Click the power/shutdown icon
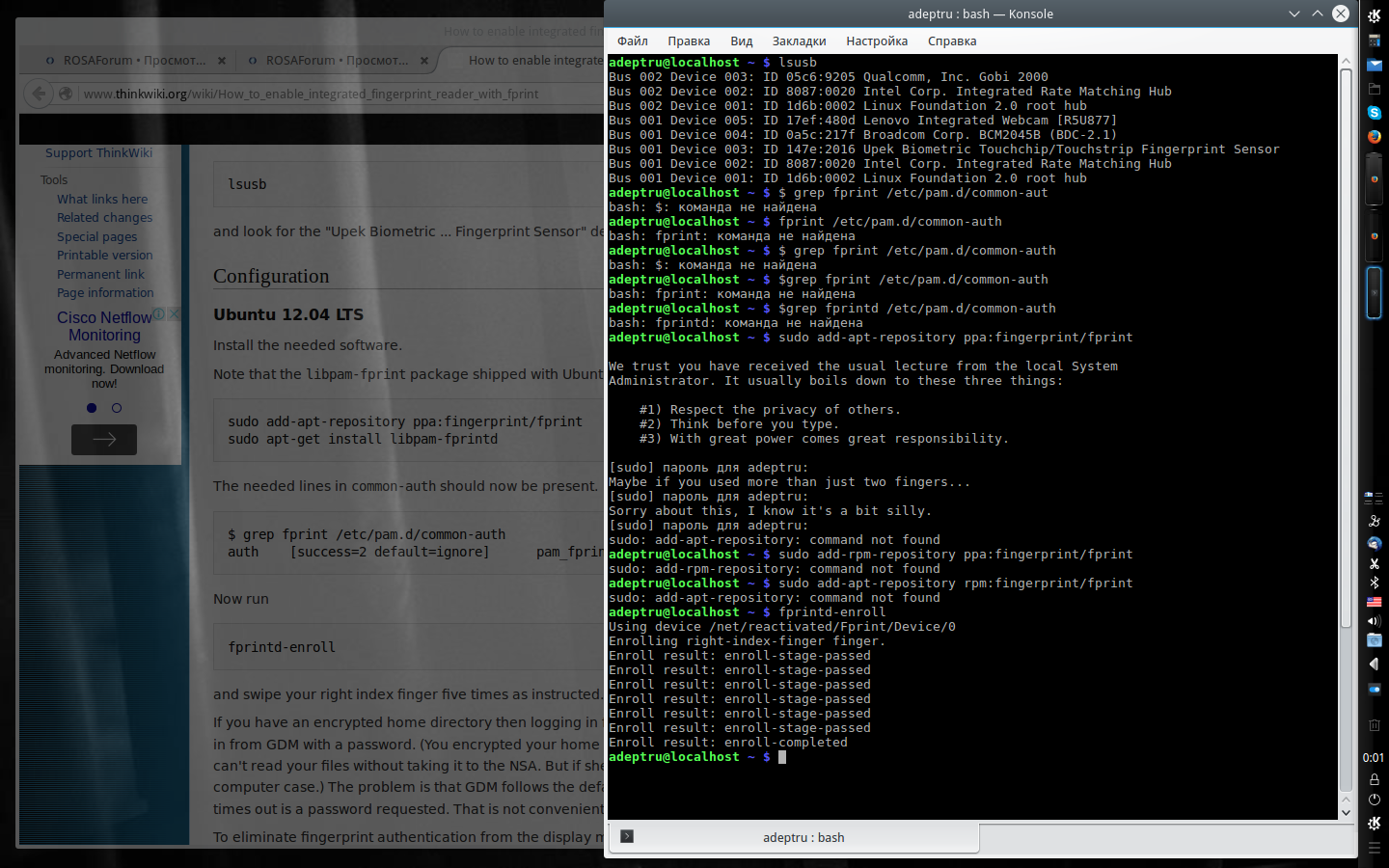This screenshot has width=1389, height=868. pyautogui.click(x=1374, y=800)
